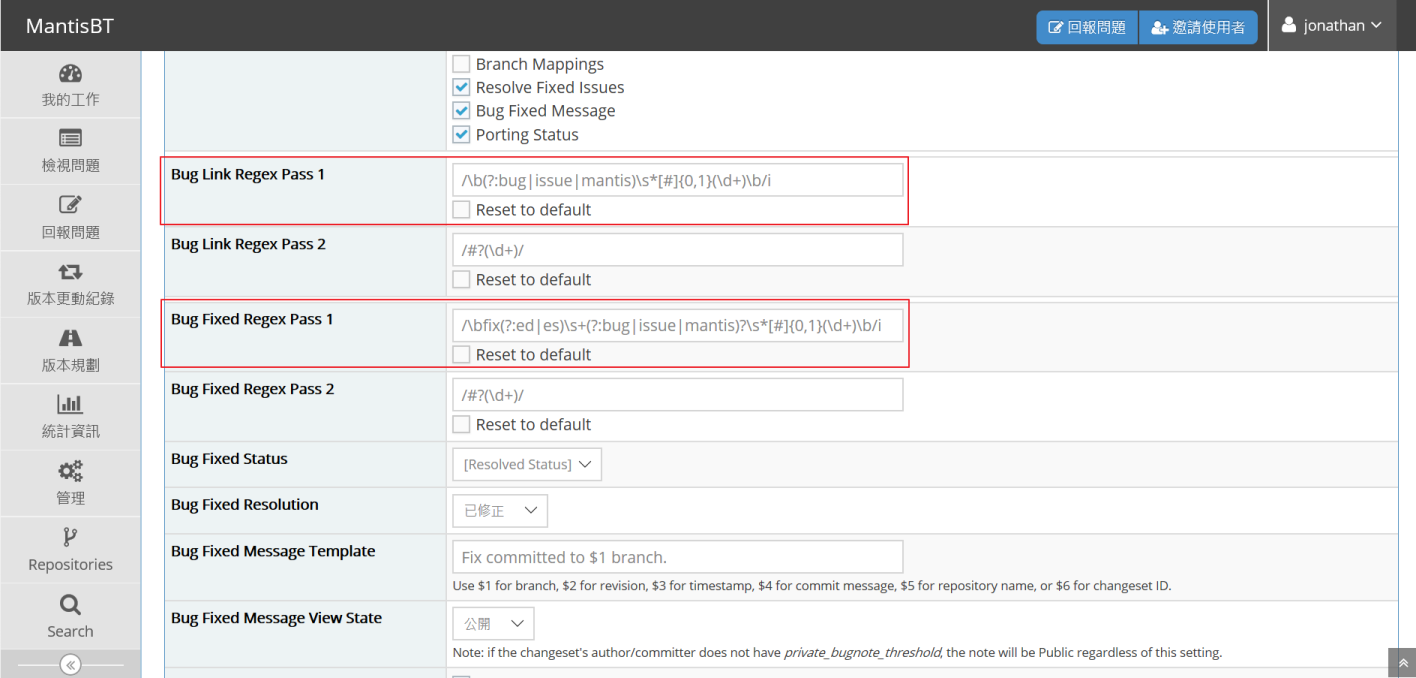The height and width of the screenshot is (678, 1416).
Task: Uncheck Resolve Fixed Issues checkbox
Action: tap(461, 87)
